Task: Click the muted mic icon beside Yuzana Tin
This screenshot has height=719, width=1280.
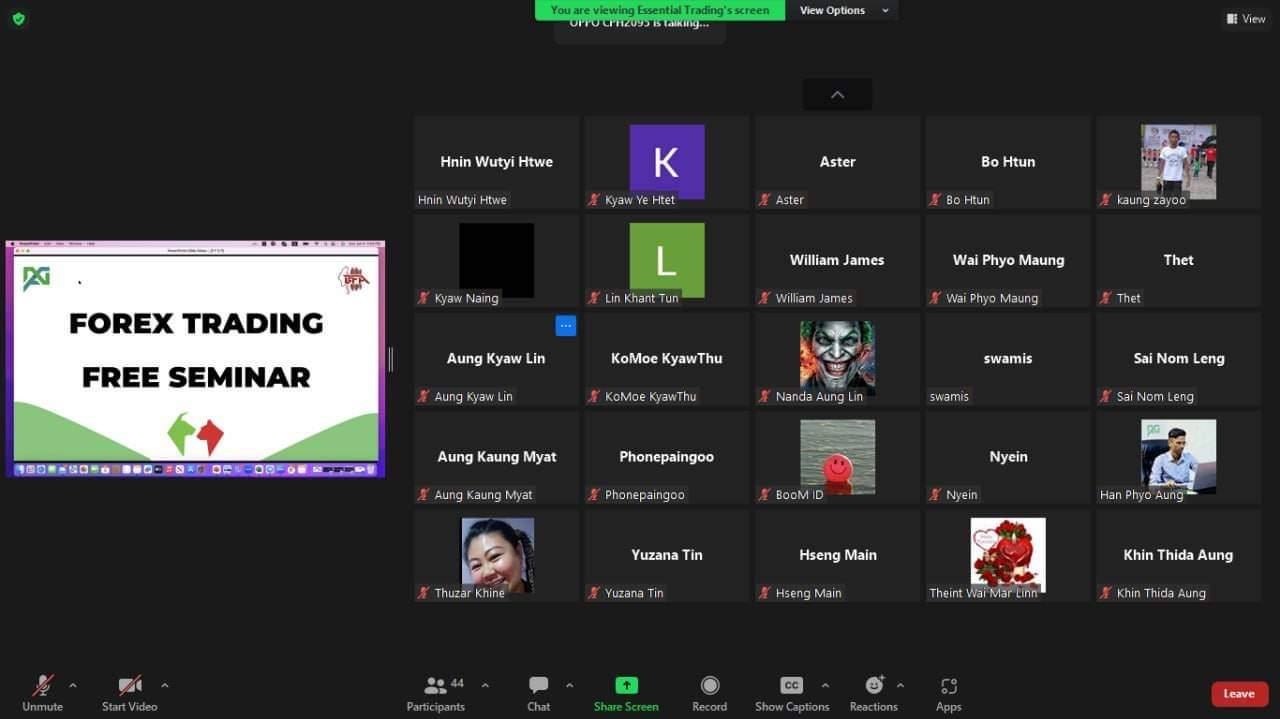Action: (x=594, y=593)
